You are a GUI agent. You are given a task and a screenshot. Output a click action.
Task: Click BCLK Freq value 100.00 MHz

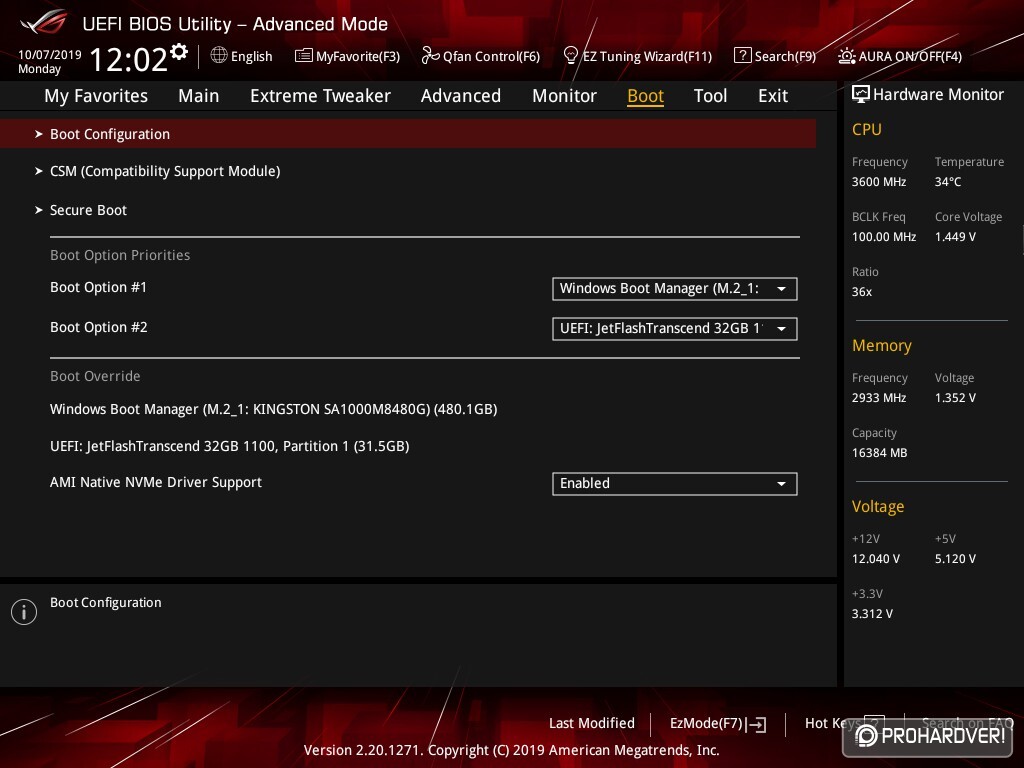pyautogui.click(x=884, y=236)
